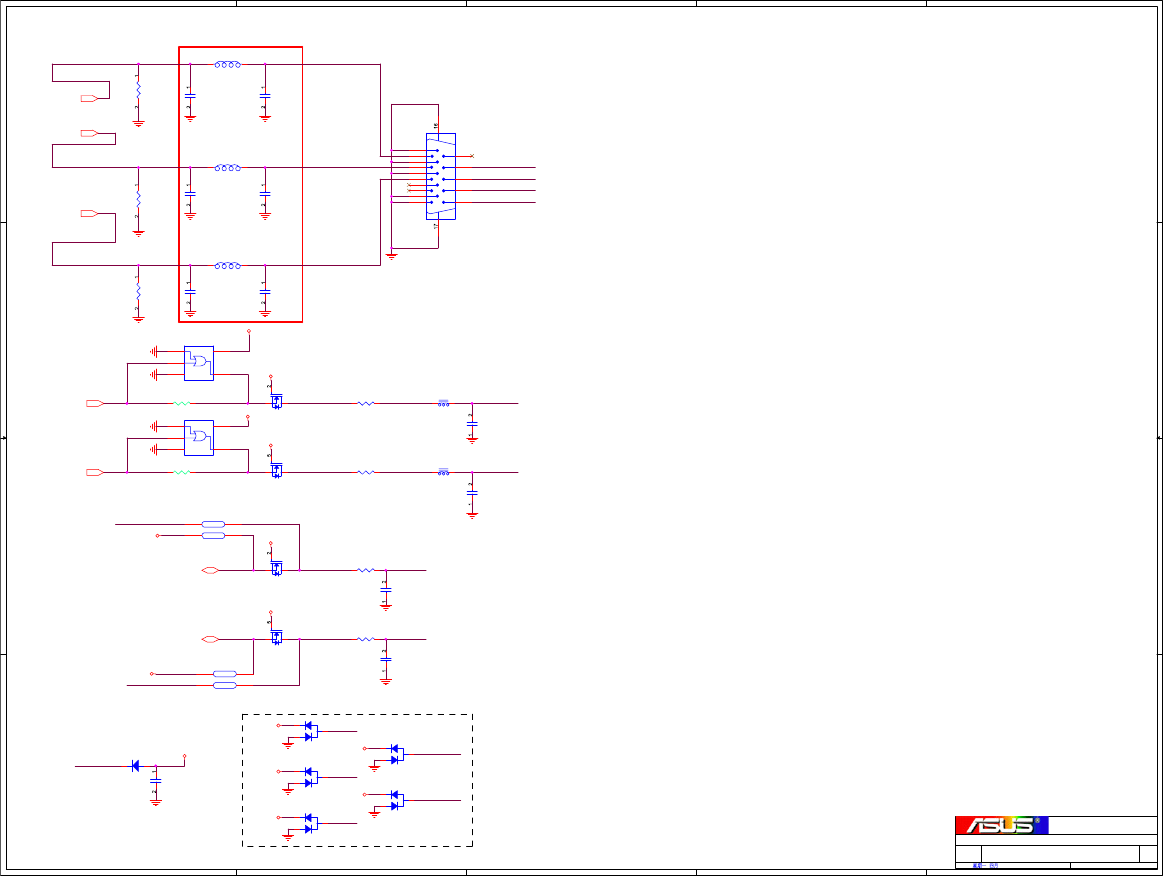1163x876 pixels.
Task: Select the middle inductor inside the red box
Action: pyautogui.click(x=228, y=168)
